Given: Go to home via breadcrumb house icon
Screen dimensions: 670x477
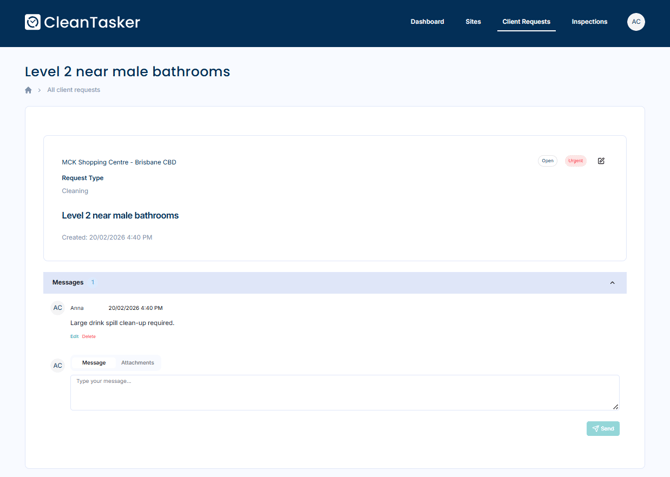Looking at the screenshot, I should point(28,90).
